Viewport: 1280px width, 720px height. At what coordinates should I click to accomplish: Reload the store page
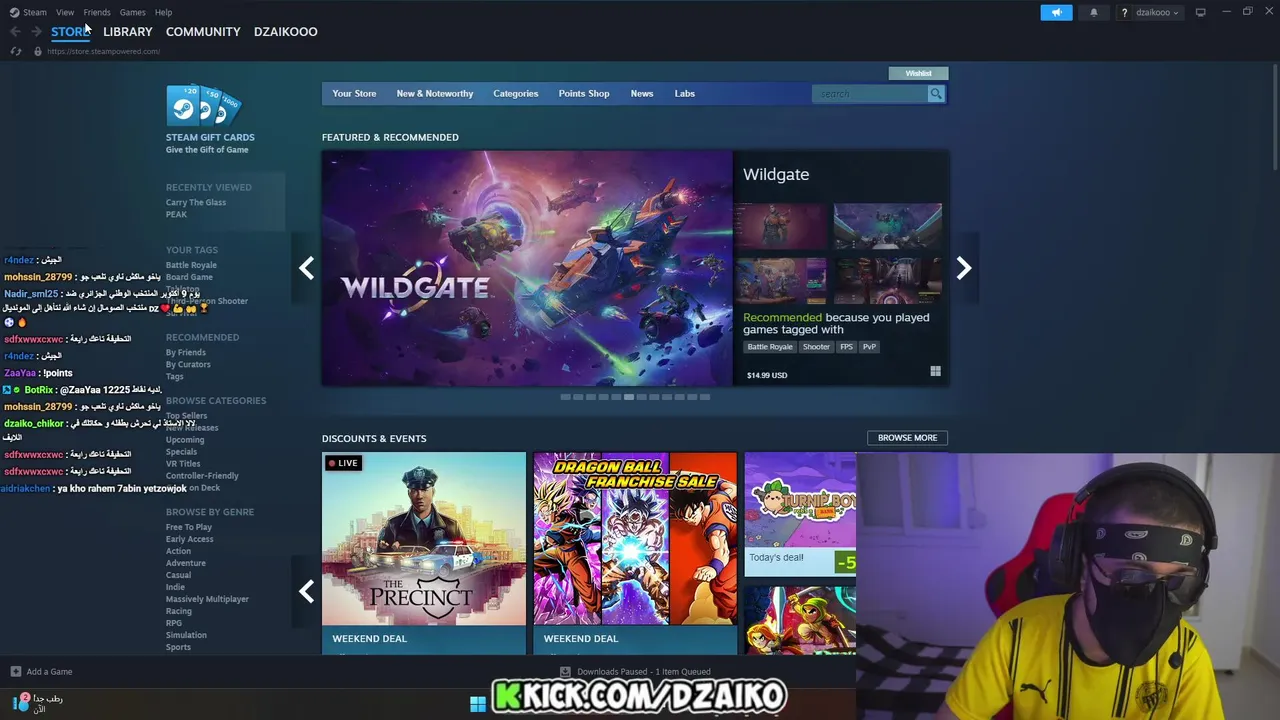15,51
